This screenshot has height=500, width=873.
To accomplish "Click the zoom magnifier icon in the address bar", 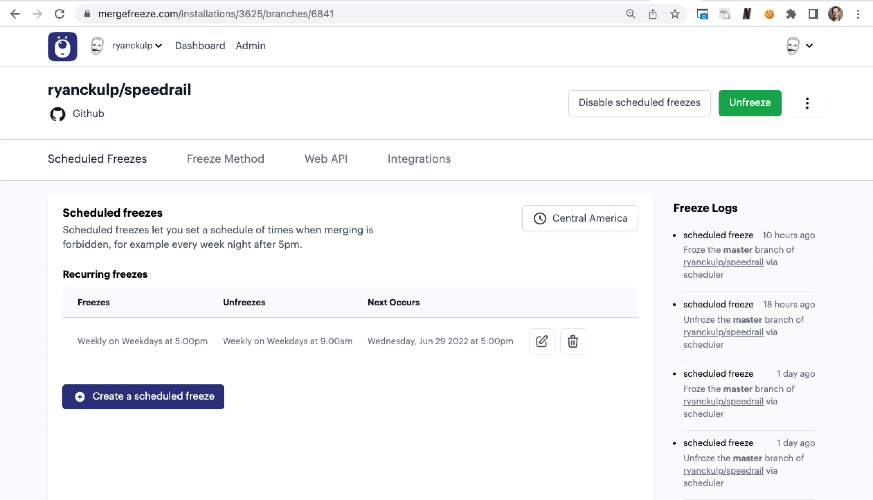I will click(630, 14).
